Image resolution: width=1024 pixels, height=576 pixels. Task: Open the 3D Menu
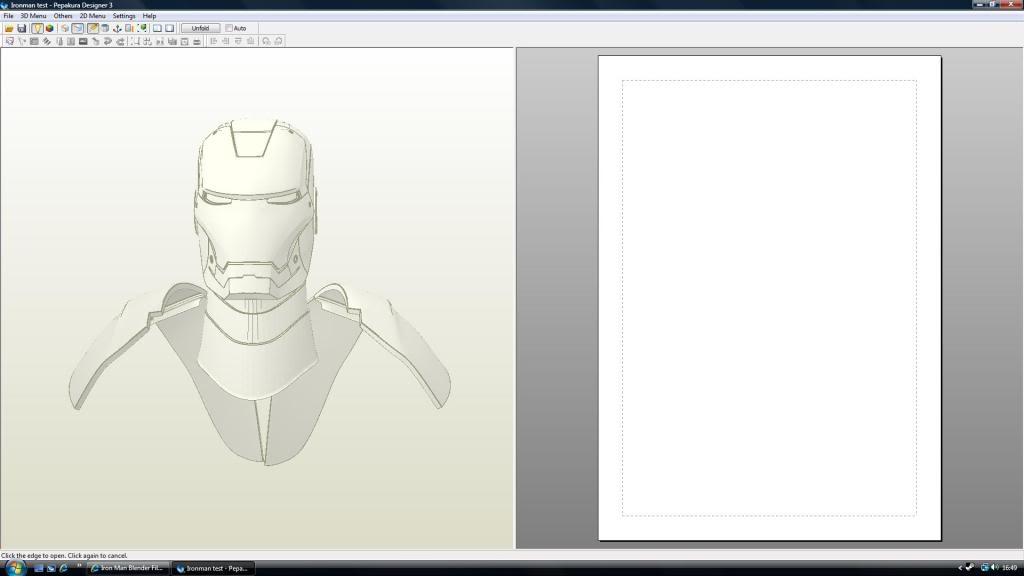pos(33,16)
